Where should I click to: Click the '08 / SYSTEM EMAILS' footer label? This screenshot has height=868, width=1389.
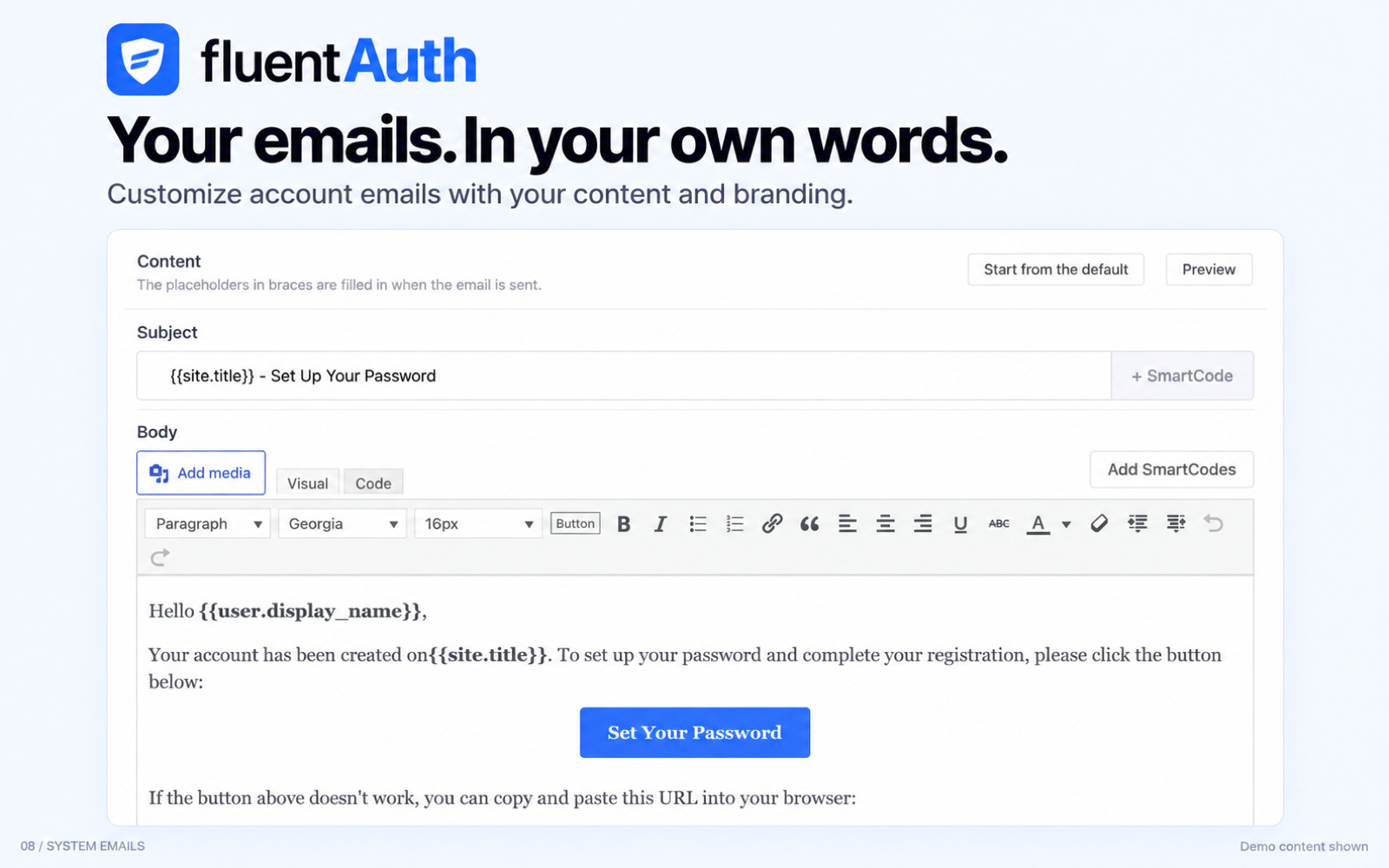82,845
